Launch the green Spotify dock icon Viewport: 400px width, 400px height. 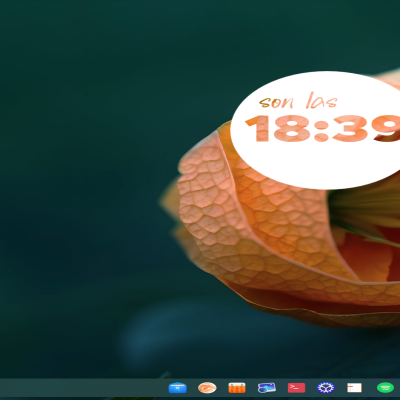coord(385,388)
